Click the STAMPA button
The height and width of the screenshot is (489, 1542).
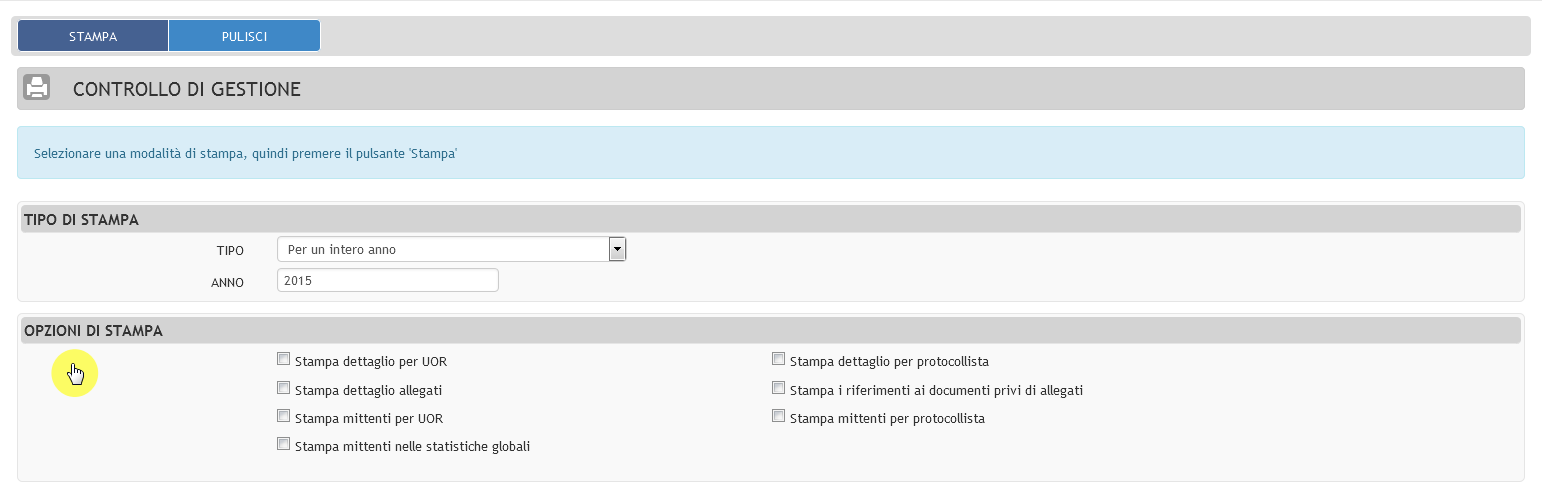[93, 36]
